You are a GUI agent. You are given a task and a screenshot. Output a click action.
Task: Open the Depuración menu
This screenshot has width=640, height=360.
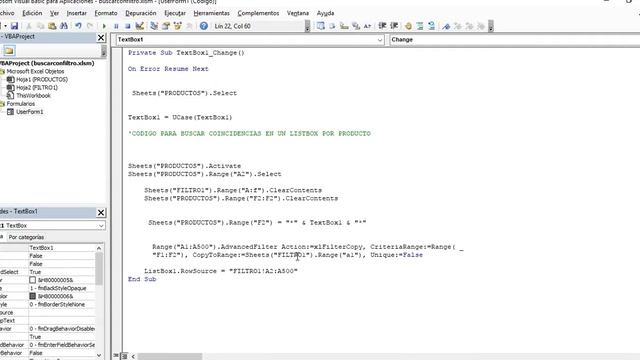click(141, 13)
